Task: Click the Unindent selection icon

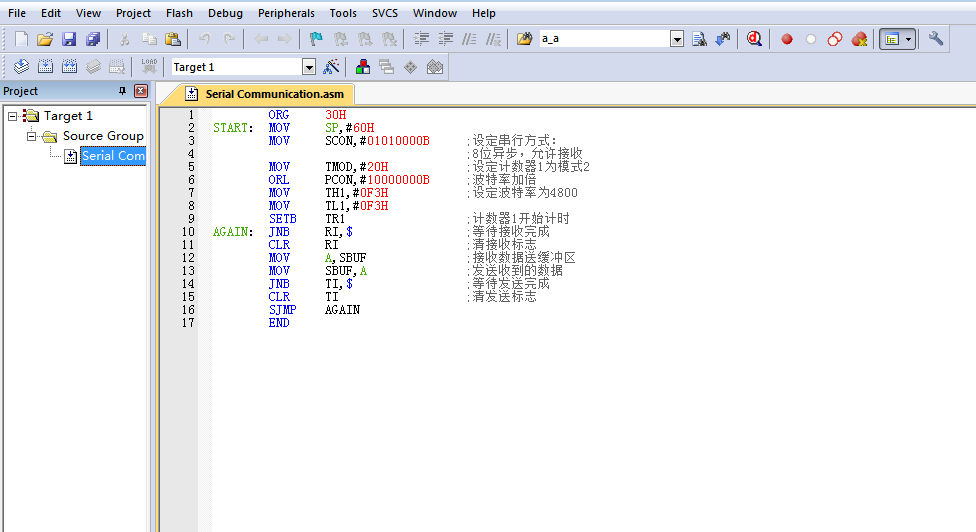Action: (445, 39)
